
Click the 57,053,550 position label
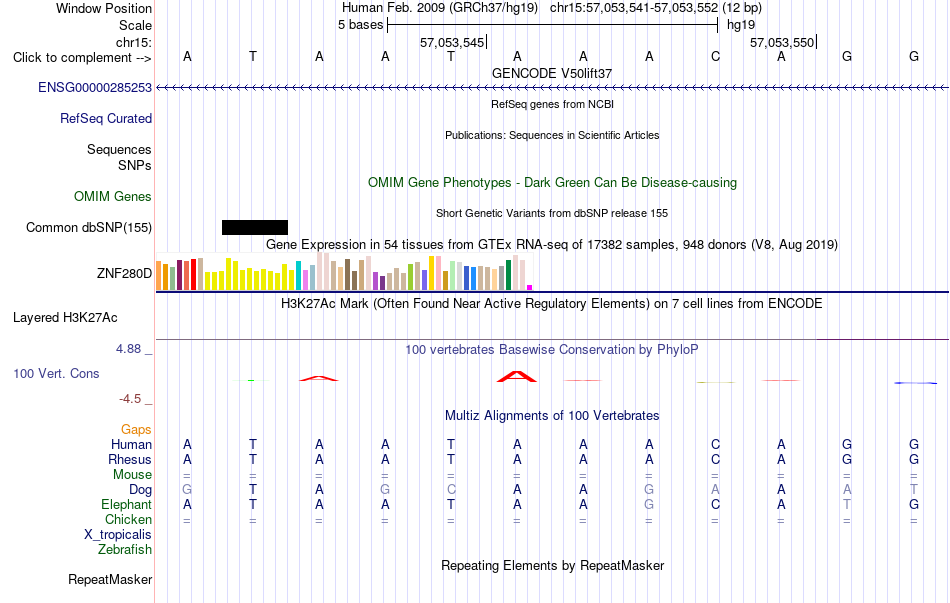pos(782,42)
